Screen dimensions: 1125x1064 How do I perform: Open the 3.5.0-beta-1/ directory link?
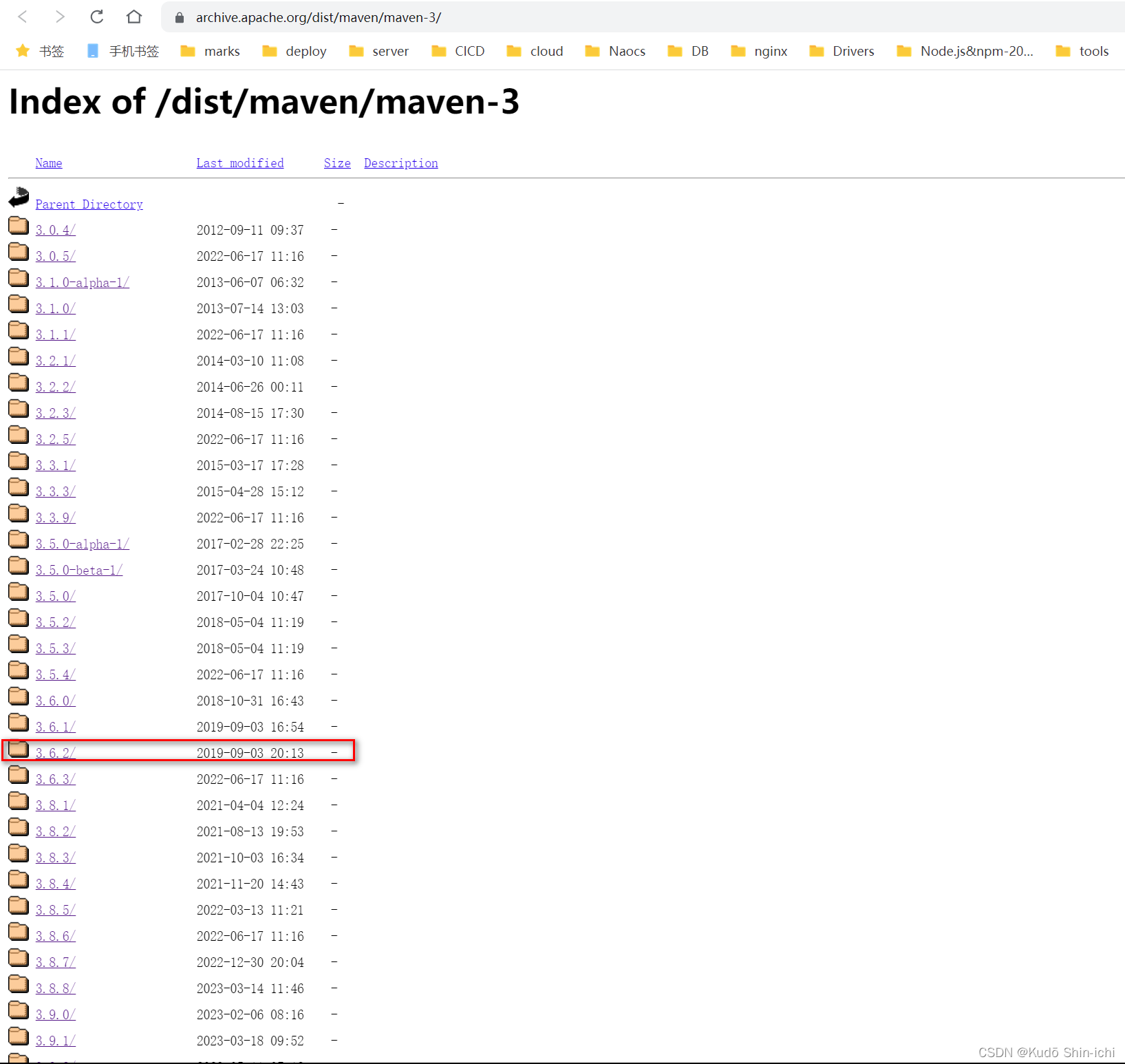pyautogui.click(x=79, y=570)
